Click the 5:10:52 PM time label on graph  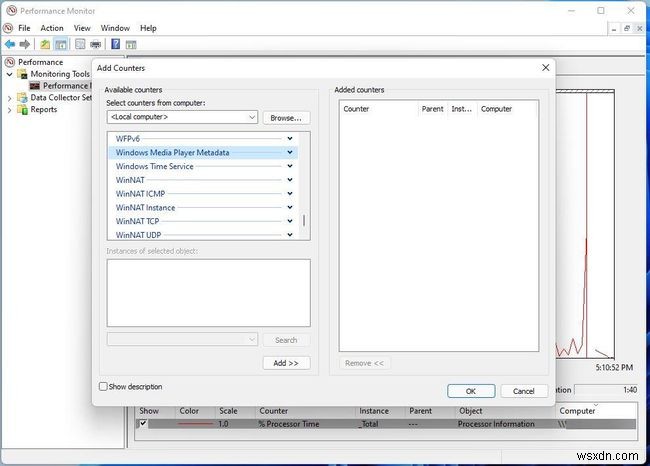point(614,367)
